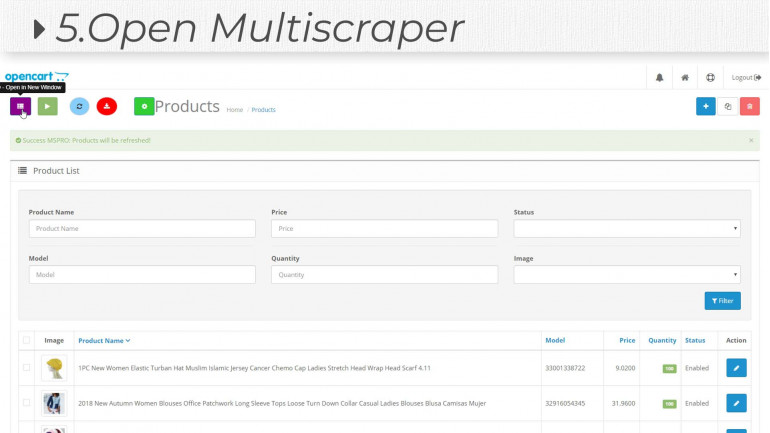Click Products breadcrumb link
This screenshot has height=433, width=770.
pos(264,109)
